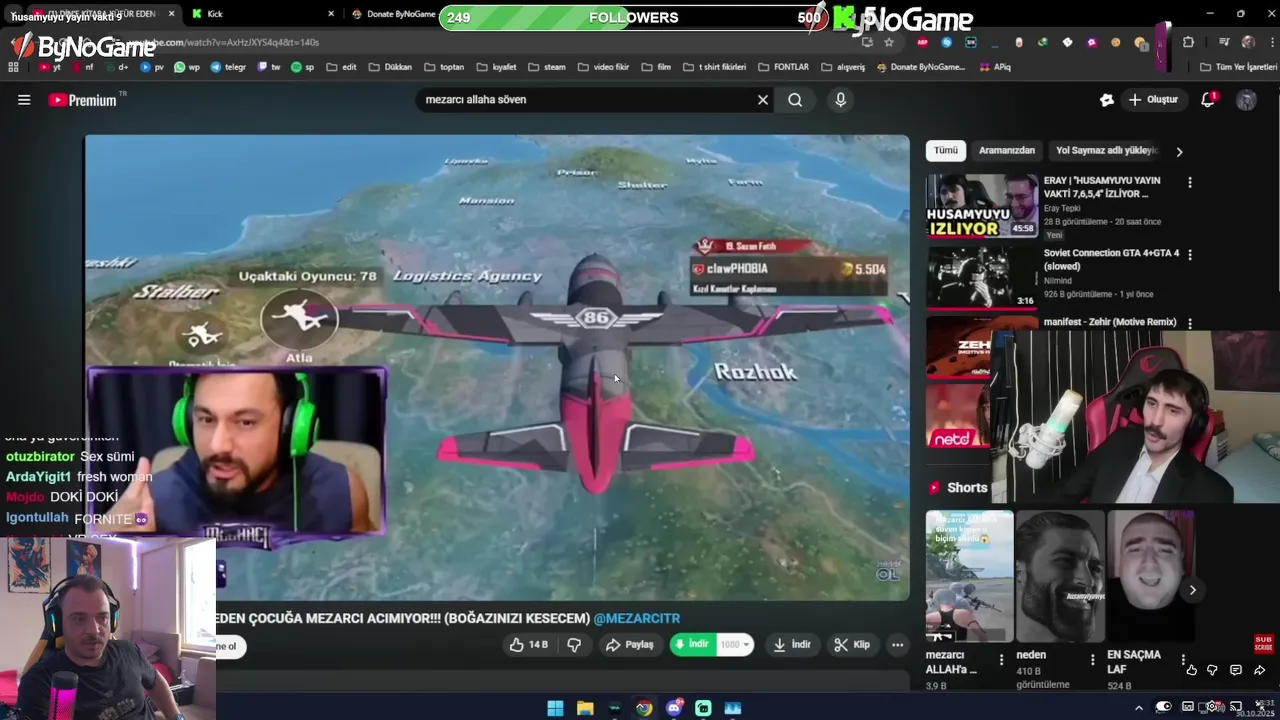Open the wp WhatsApp bookmark
The height and width of the screenshot is (720, 1280).
(x=187, y=67)
